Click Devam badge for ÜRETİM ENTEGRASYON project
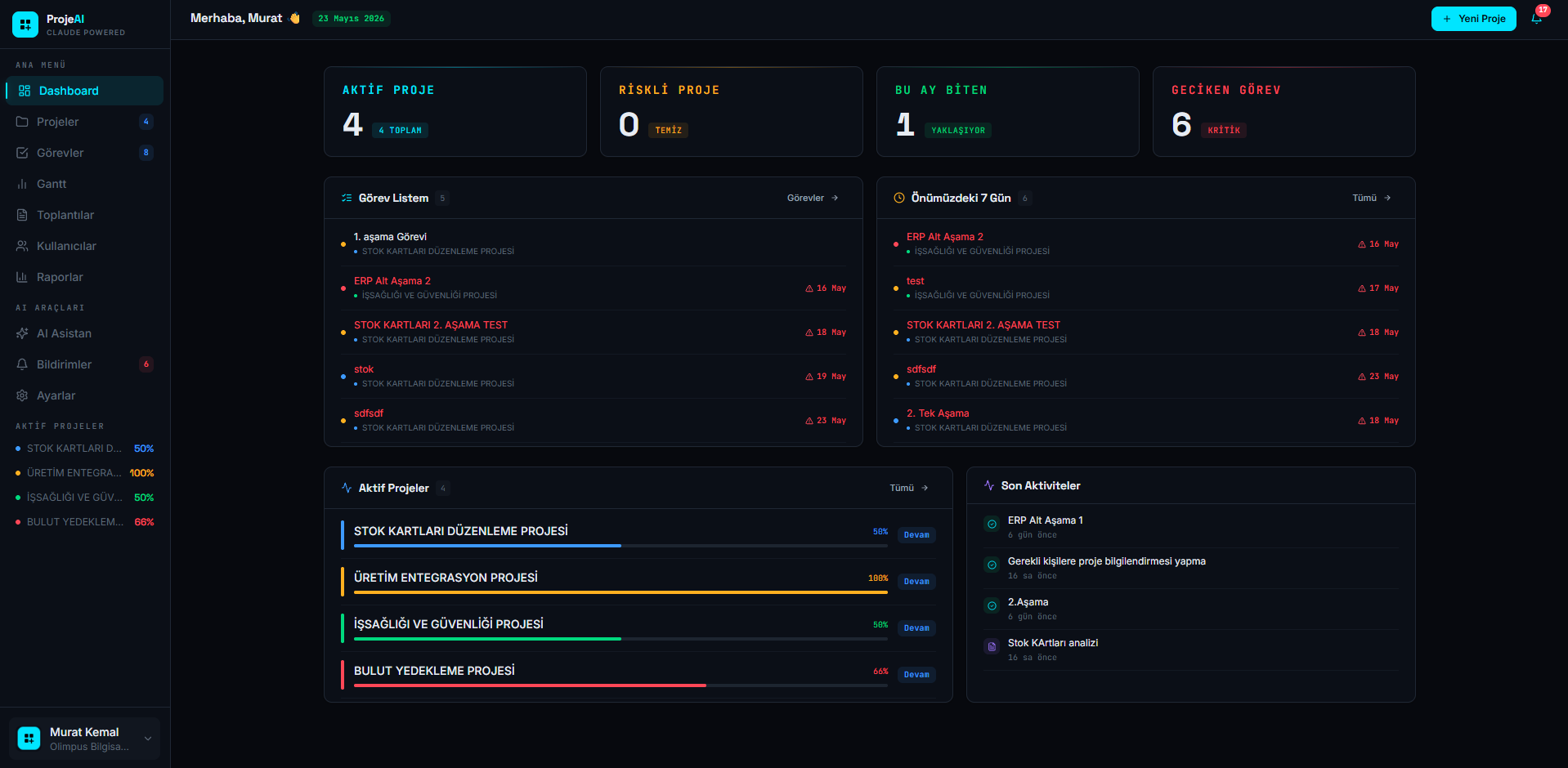The image size is (1568, 768). pyautogui.click(x=916, y=582)
